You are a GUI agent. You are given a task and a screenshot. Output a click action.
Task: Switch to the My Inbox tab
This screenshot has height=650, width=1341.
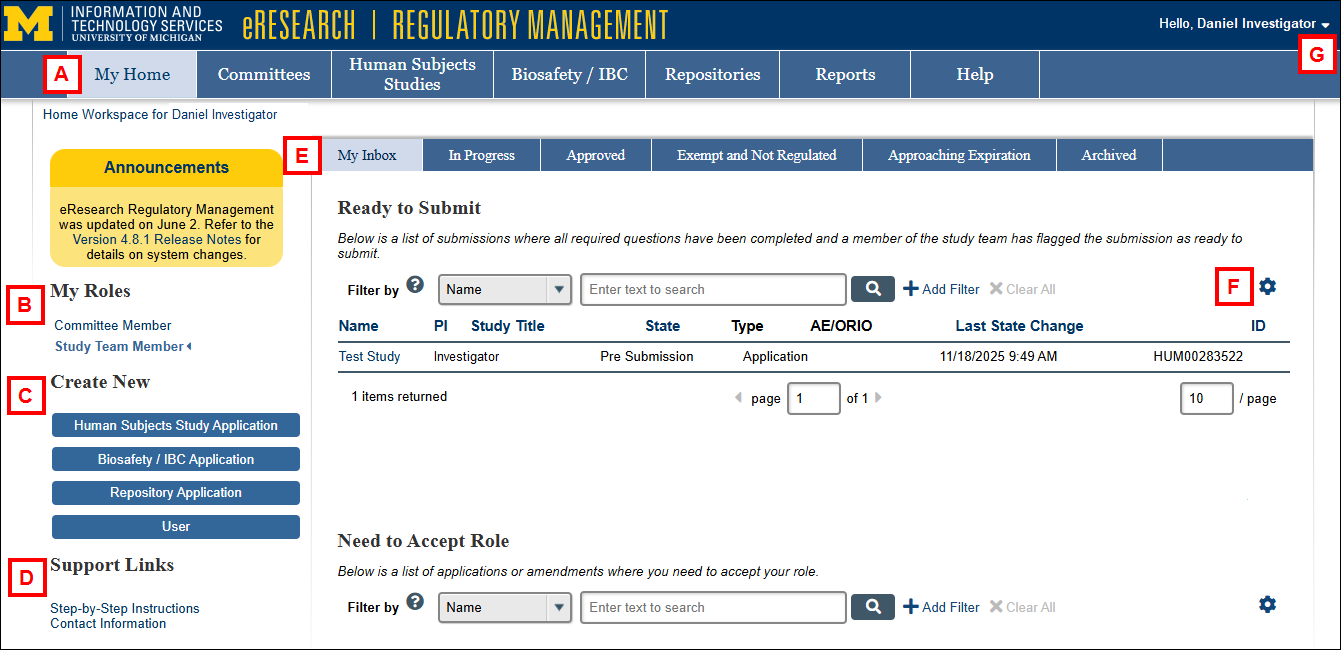(367, 155)
